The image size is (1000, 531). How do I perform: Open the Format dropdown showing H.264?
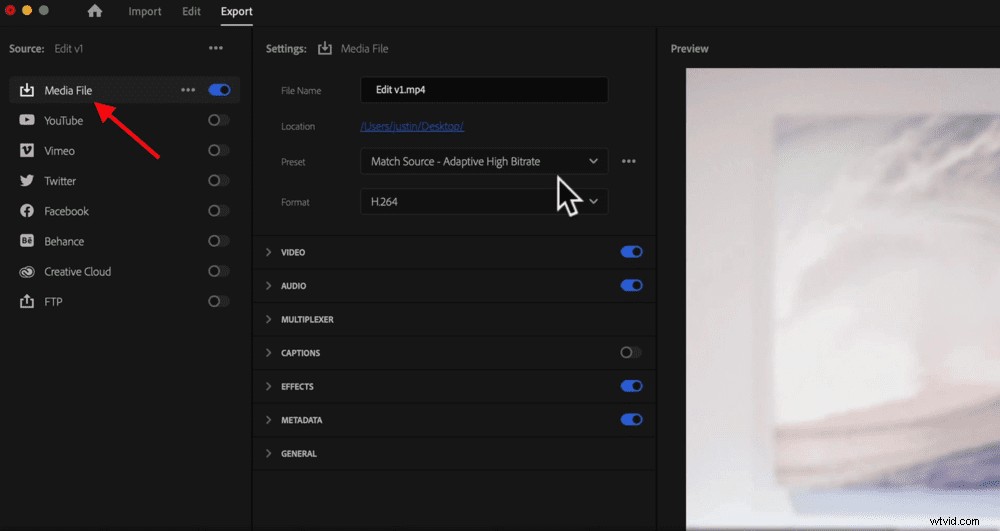tap(484, 201)
